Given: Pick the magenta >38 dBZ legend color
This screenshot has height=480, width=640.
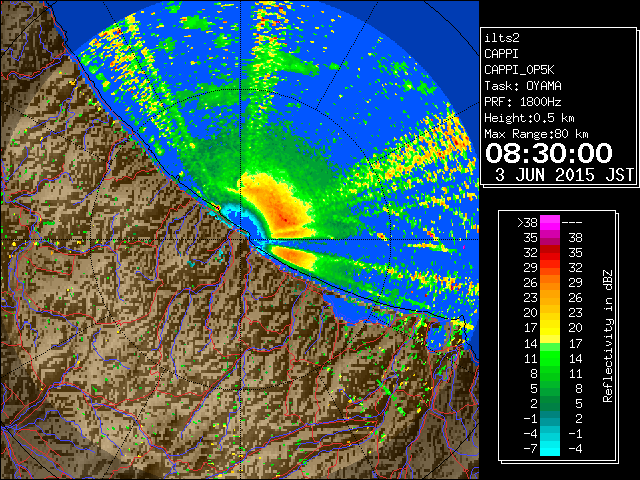Looking at the screenshot, I should (x=550, y=222).
